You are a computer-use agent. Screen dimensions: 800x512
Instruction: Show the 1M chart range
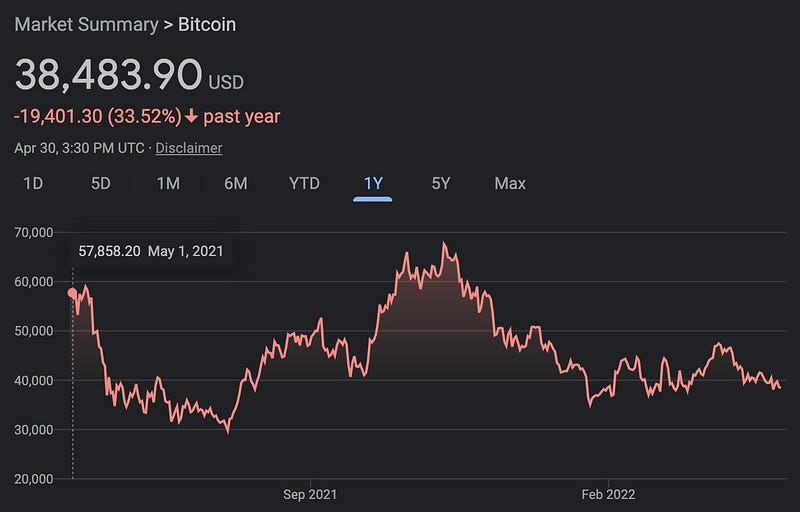[x=168, y=183]
